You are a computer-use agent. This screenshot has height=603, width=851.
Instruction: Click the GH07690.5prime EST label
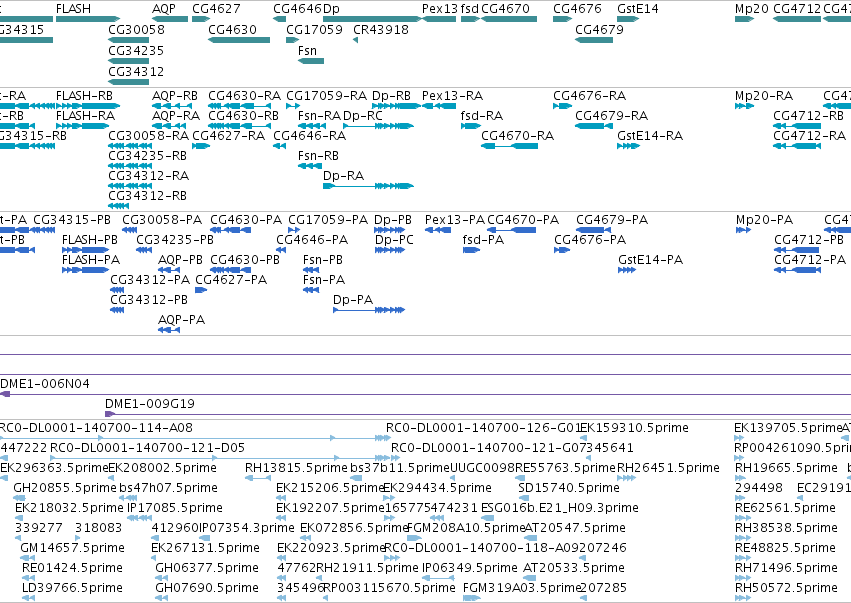click(207, 588)
